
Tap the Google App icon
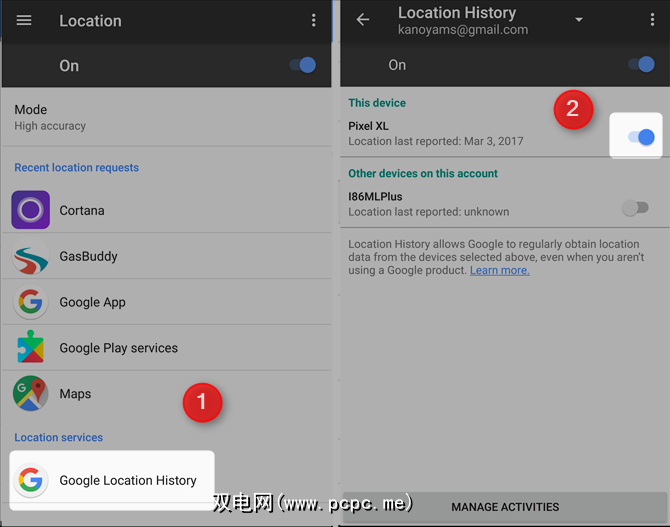pyautogui.click(x=30, y=302)
